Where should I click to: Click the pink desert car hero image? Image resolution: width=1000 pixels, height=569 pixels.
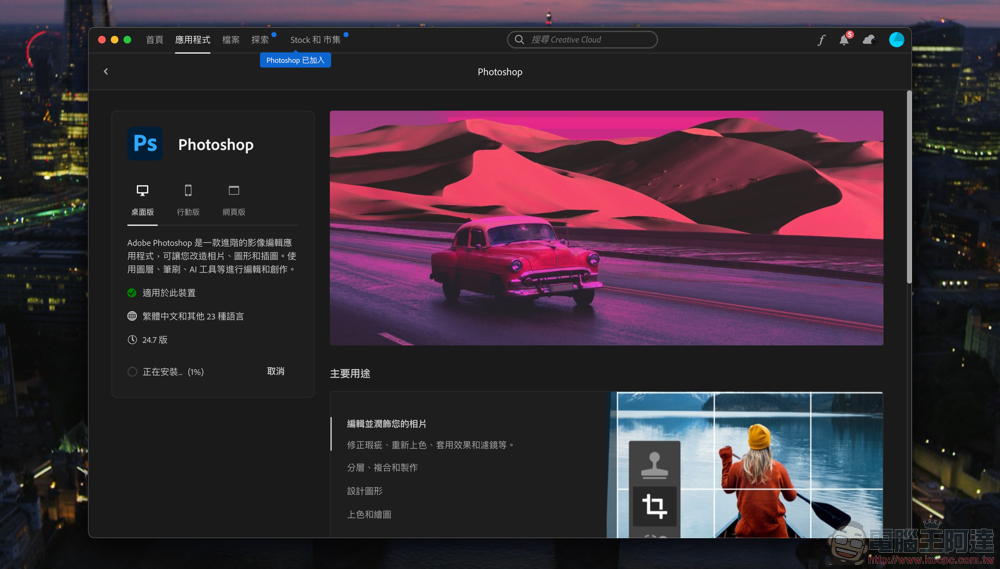606,228
